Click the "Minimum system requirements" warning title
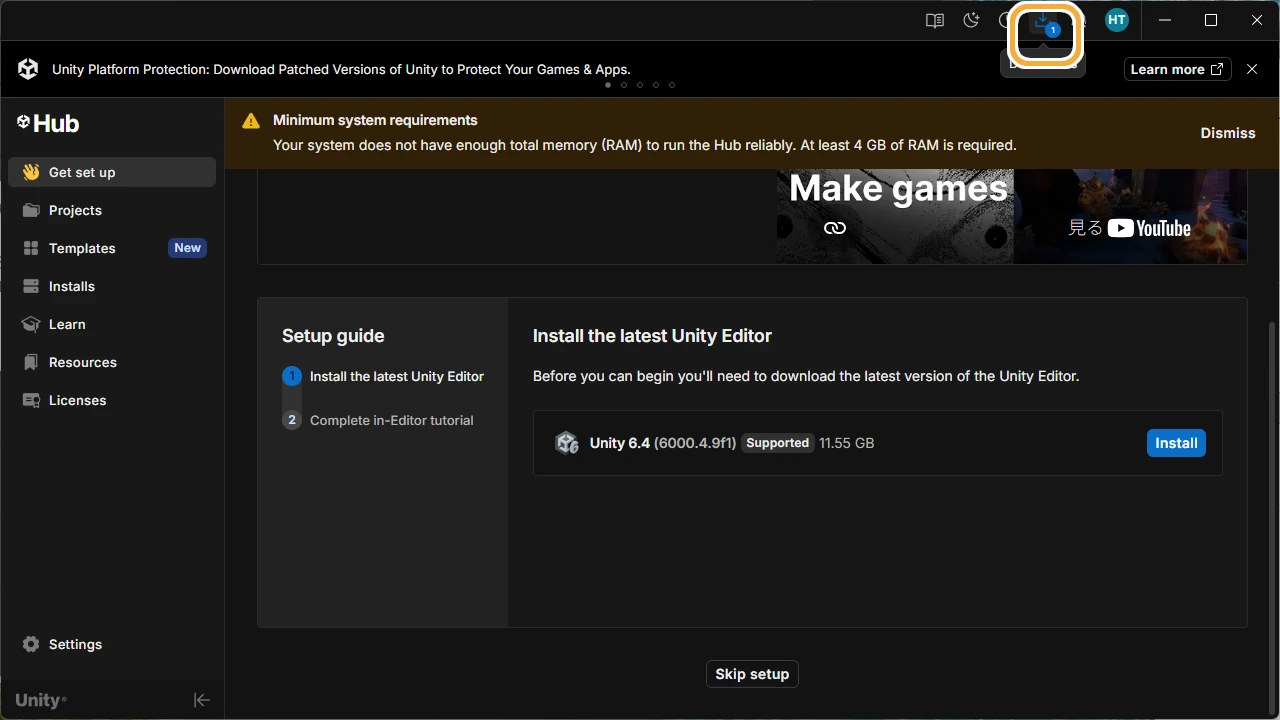The image size is (1280, 720). tap(375, 120)
